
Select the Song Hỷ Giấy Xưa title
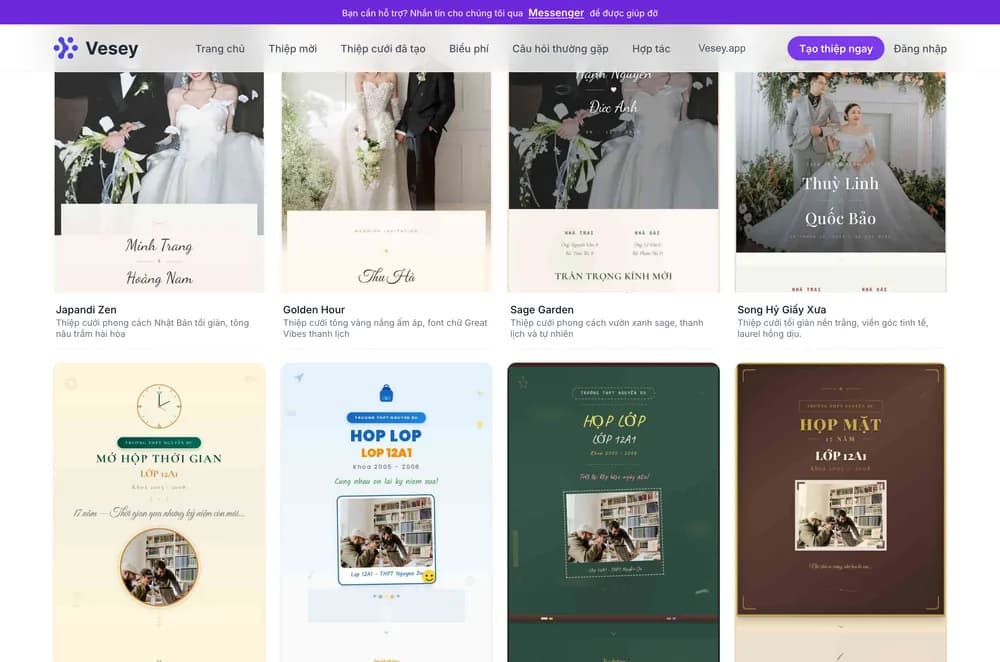[x=781, y=309]
